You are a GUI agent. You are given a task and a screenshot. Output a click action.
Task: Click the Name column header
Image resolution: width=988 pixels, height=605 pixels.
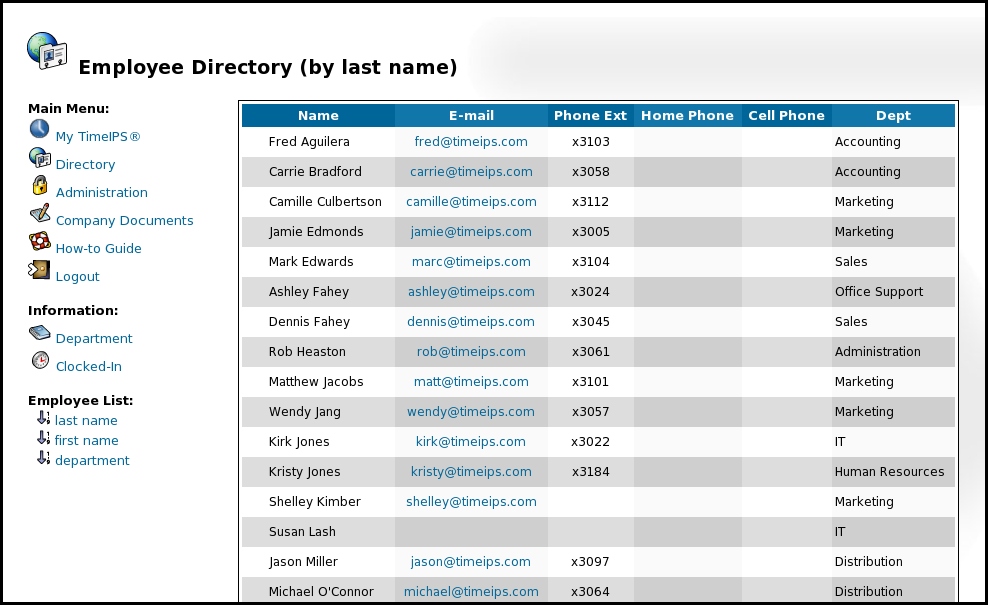[x=318, y=115]
